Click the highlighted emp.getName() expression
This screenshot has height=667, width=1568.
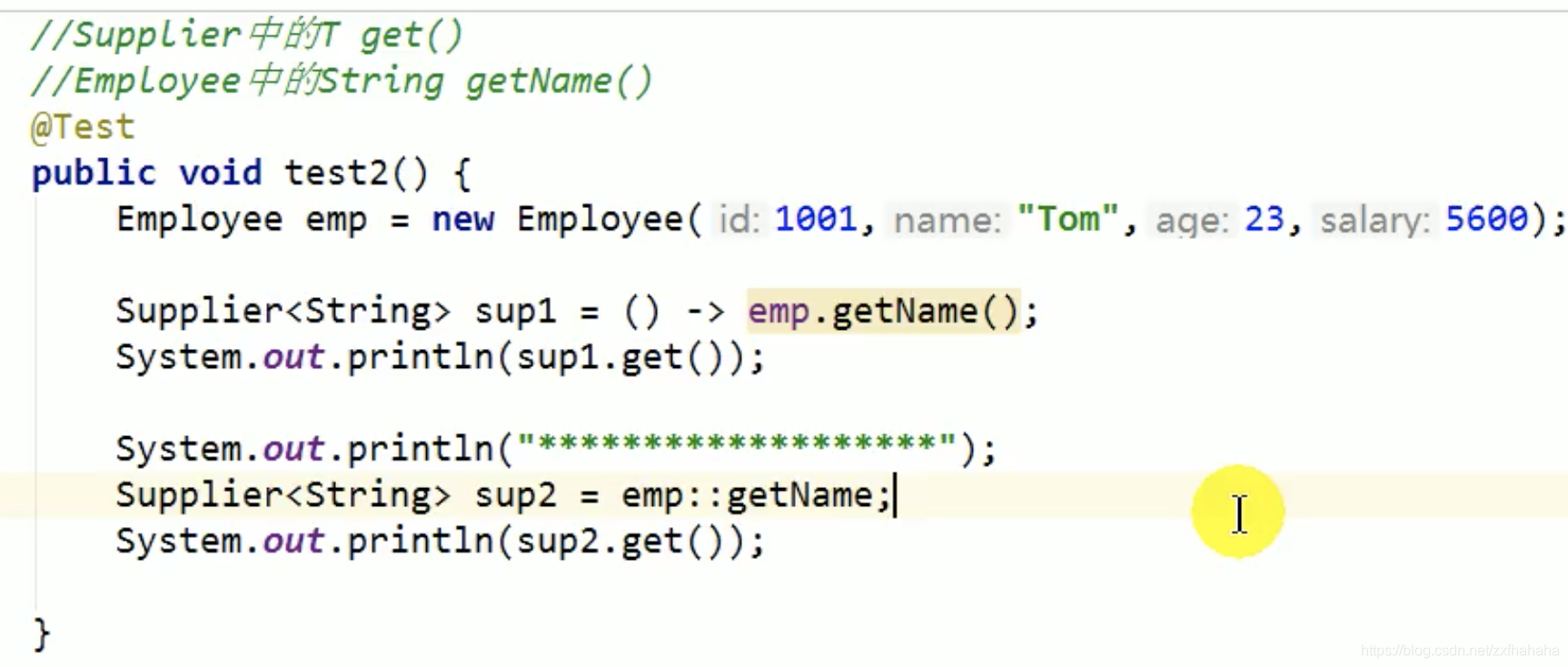pos(883,312)
